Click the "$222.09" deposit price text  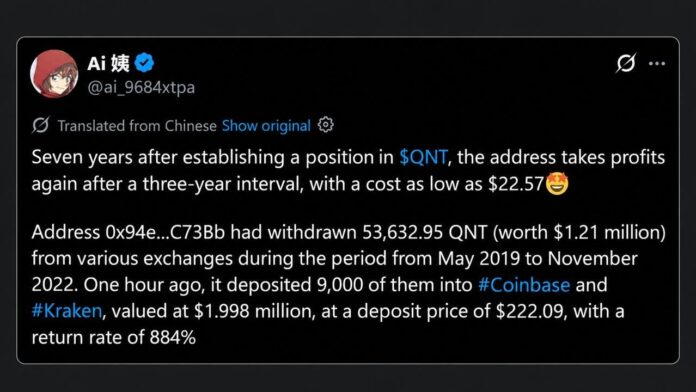pyautogui.click(x=530, y=311)
